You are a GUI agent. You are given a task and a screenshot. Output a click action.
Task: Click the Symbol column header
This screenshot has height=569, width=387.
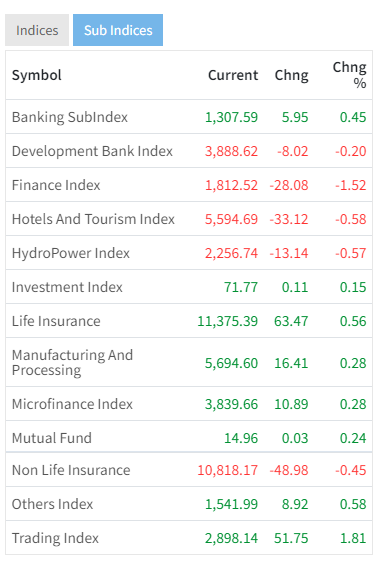point(37,75)
